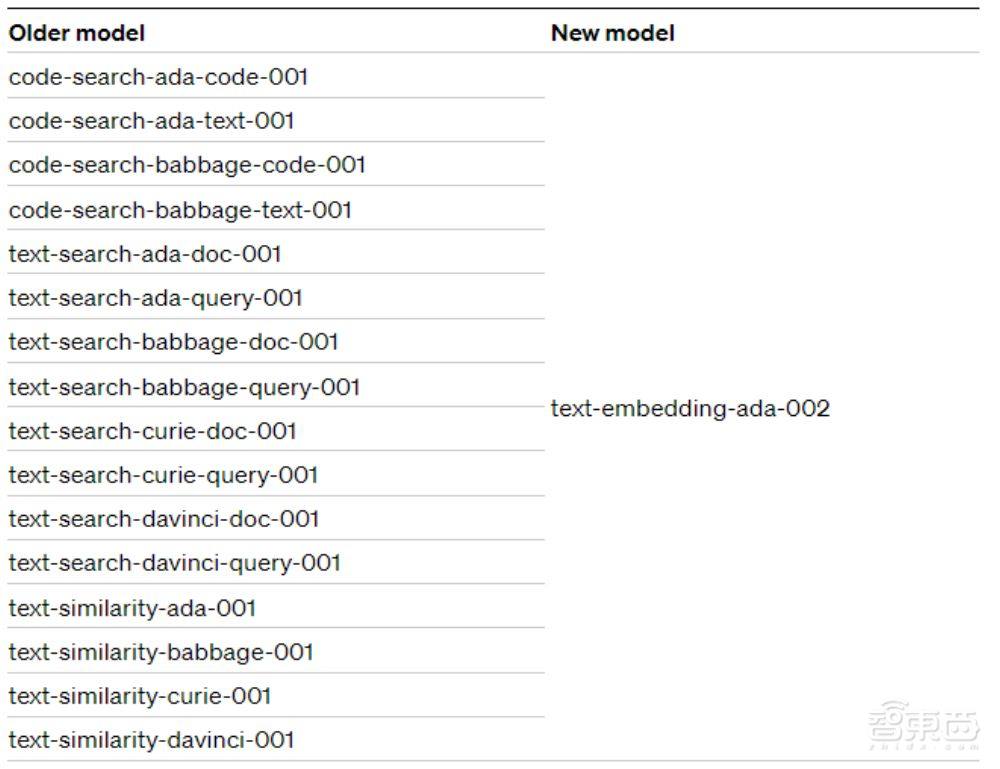Click text-search-davinci-query-001 entry
Viewport: 1000px width, 769px height.
174,563
